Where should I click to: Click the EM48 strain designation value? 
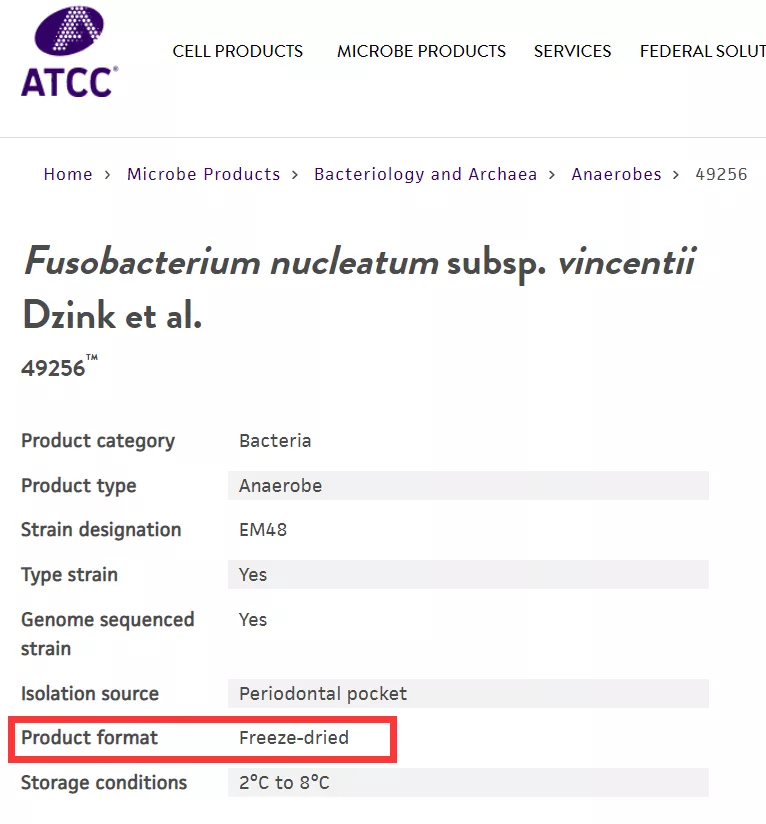pyautogui.click(x=263, y=530)
